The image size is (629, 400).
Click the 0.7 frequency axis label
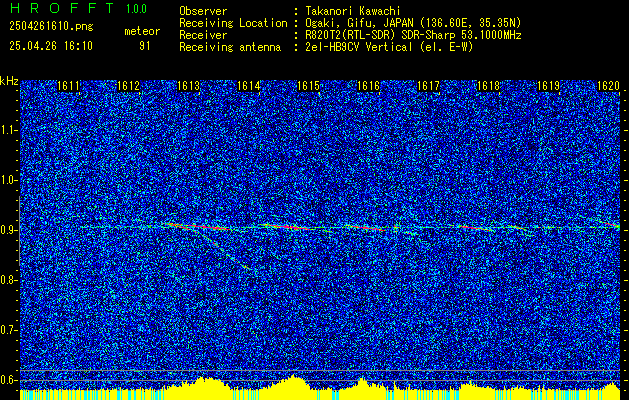(9, 330)
